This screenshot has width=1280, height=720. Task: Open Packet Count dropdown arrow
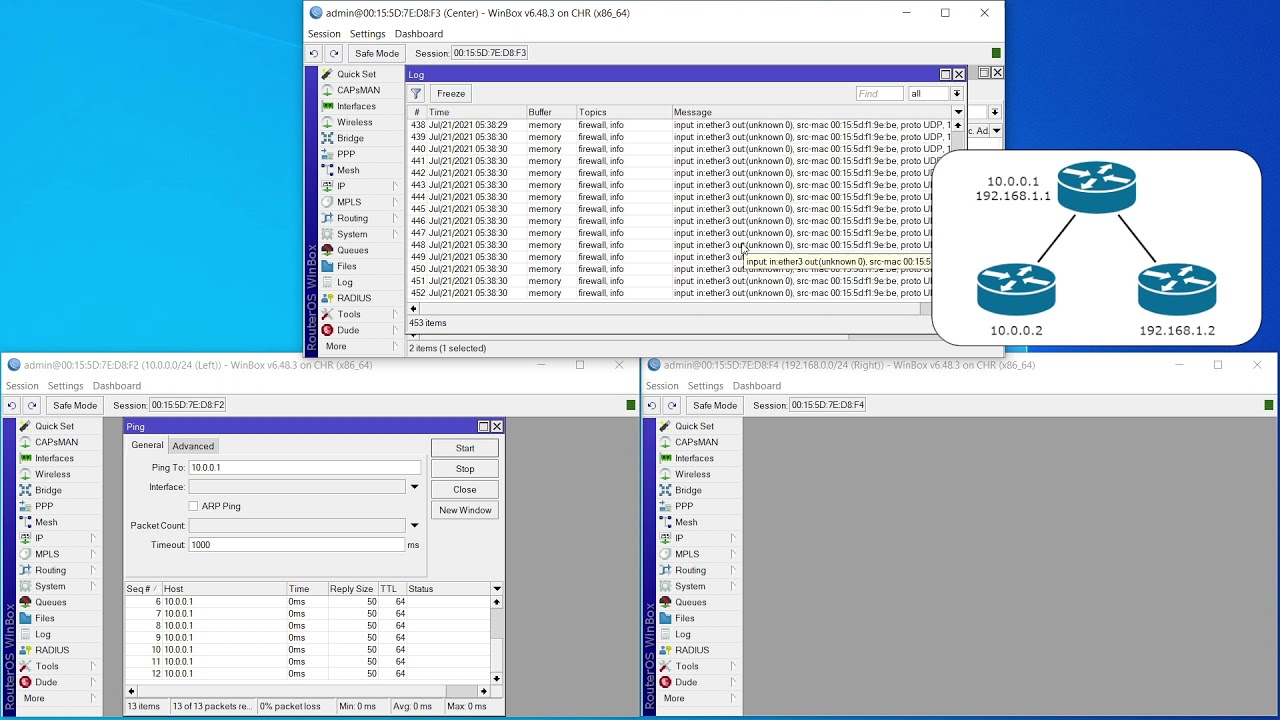click(414, 525)
